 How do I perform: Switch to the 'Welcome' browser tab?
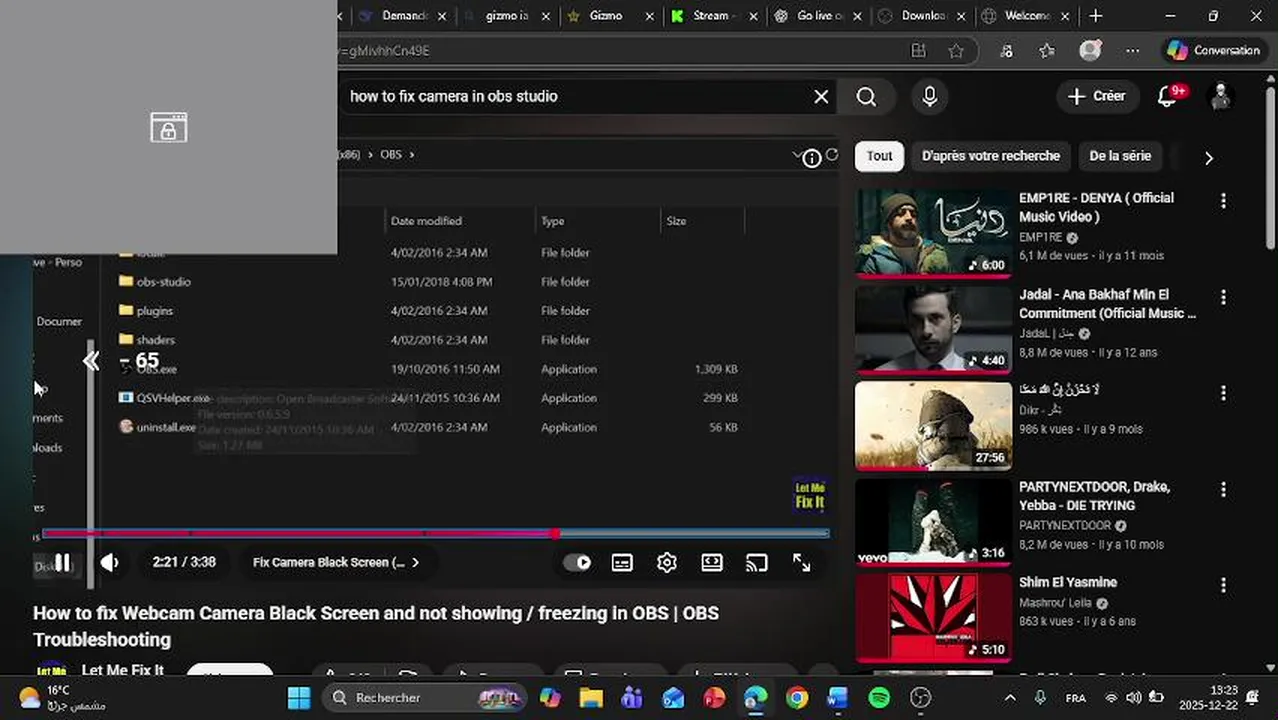tap(1027, 16)
